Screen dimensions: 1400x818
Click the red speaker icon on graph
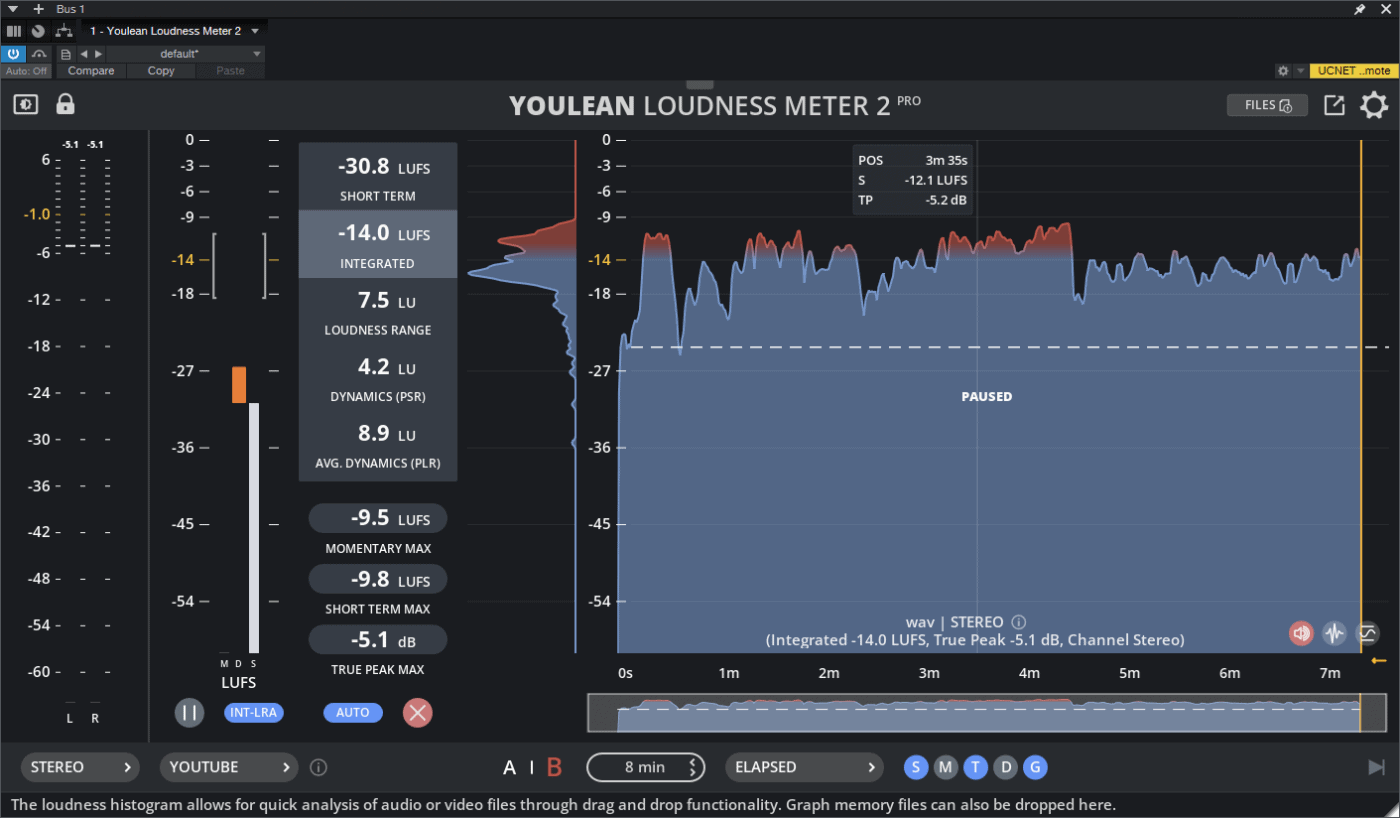pos(1301,633)
